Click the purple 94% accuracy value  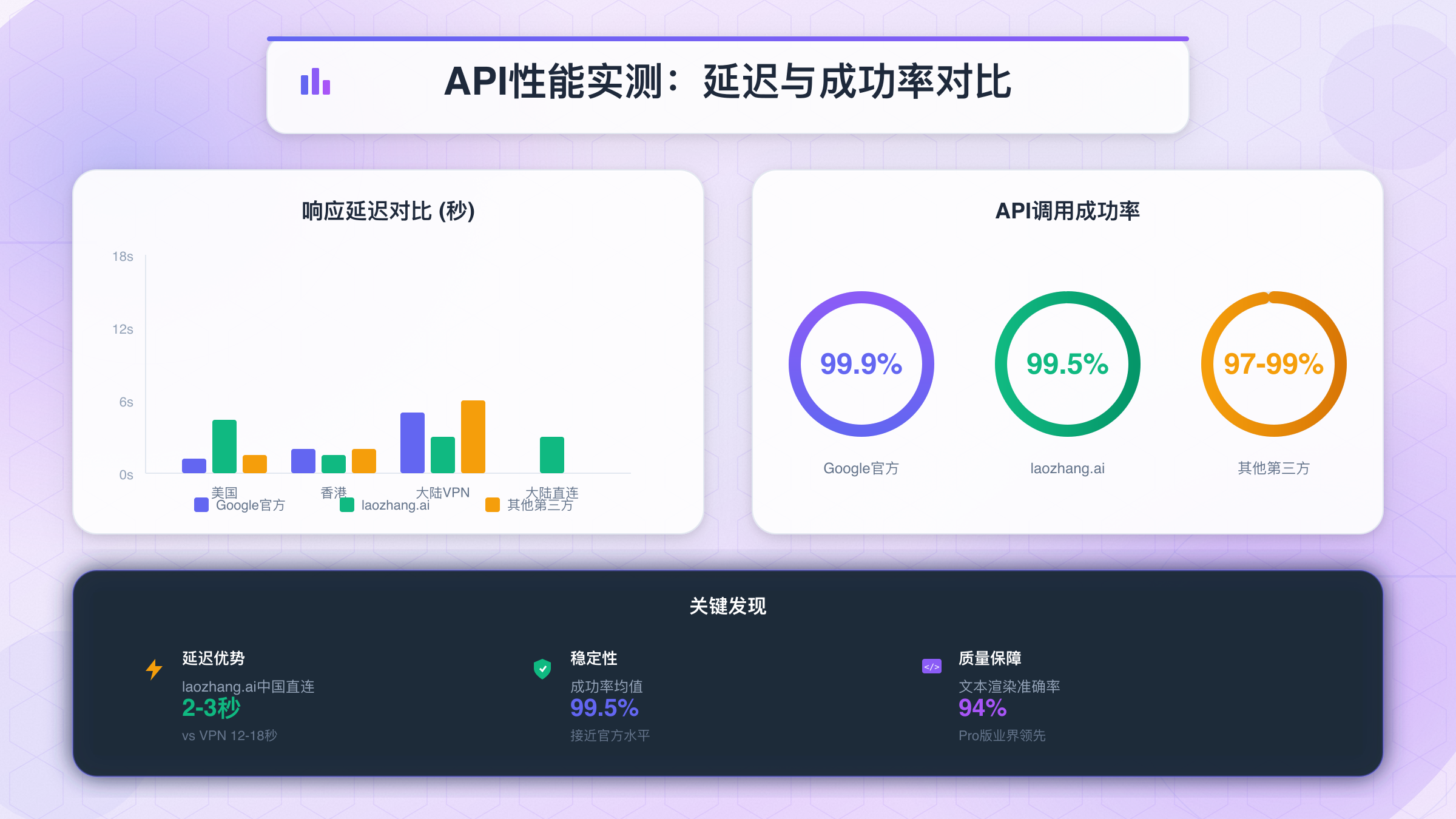982,708
